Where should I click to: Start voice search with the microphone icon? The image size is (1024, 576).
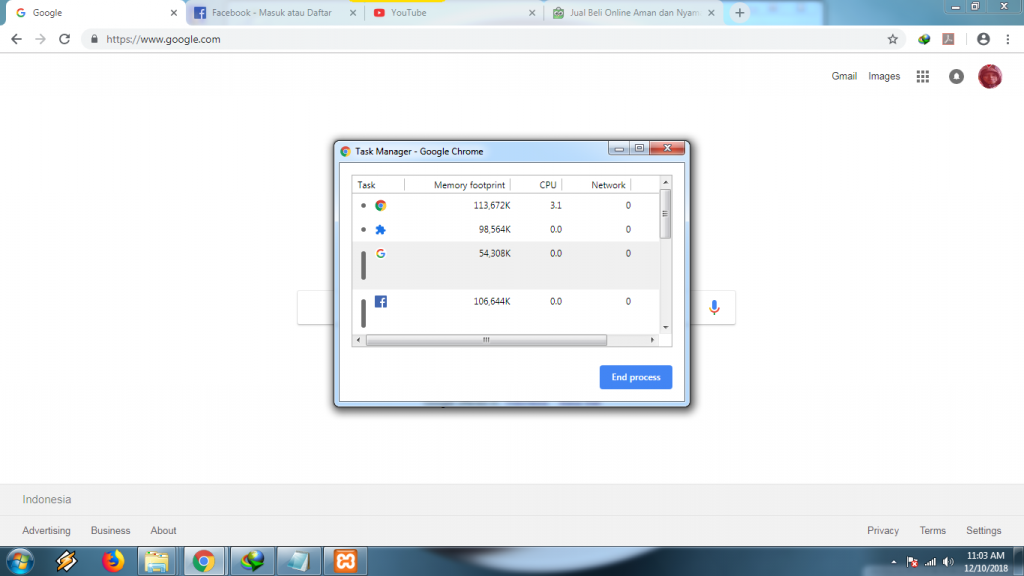pos(714,307)
